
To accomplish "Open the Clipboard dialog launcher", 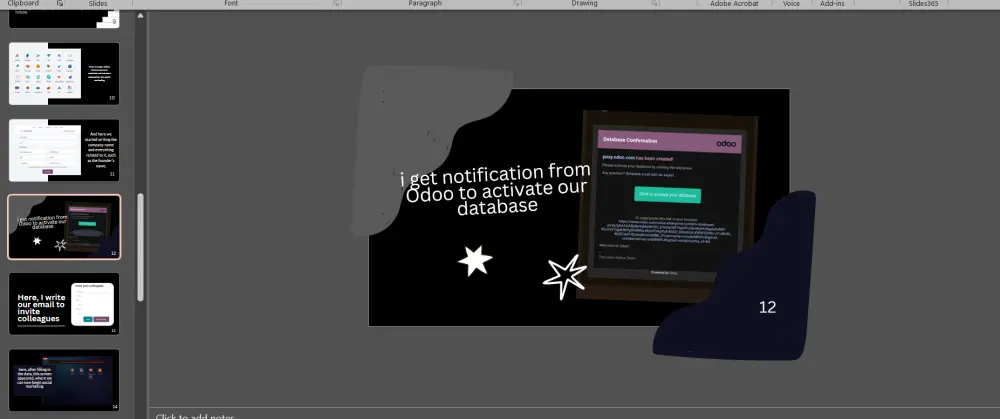I will (60, 4).
